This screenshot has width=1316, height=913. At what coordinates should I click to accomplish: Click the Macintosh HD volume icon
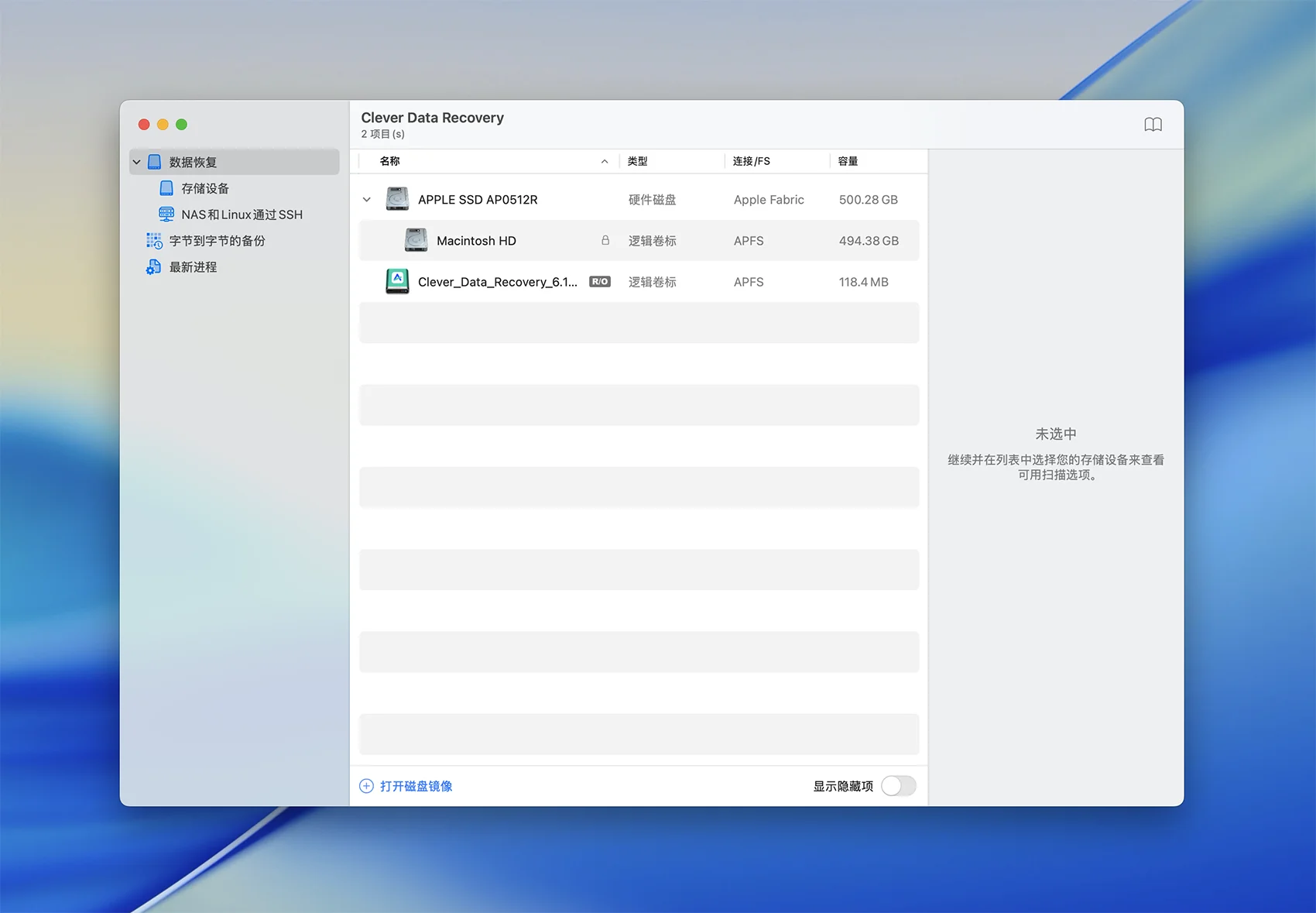coord(416,240)
